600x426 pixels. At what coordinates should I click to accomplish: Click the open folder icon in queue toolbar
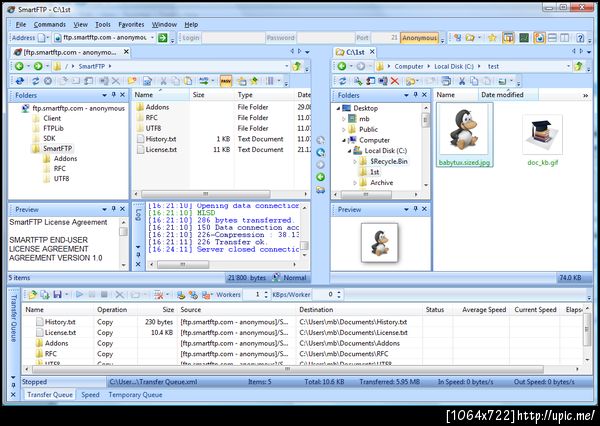(x=33, y=294)
